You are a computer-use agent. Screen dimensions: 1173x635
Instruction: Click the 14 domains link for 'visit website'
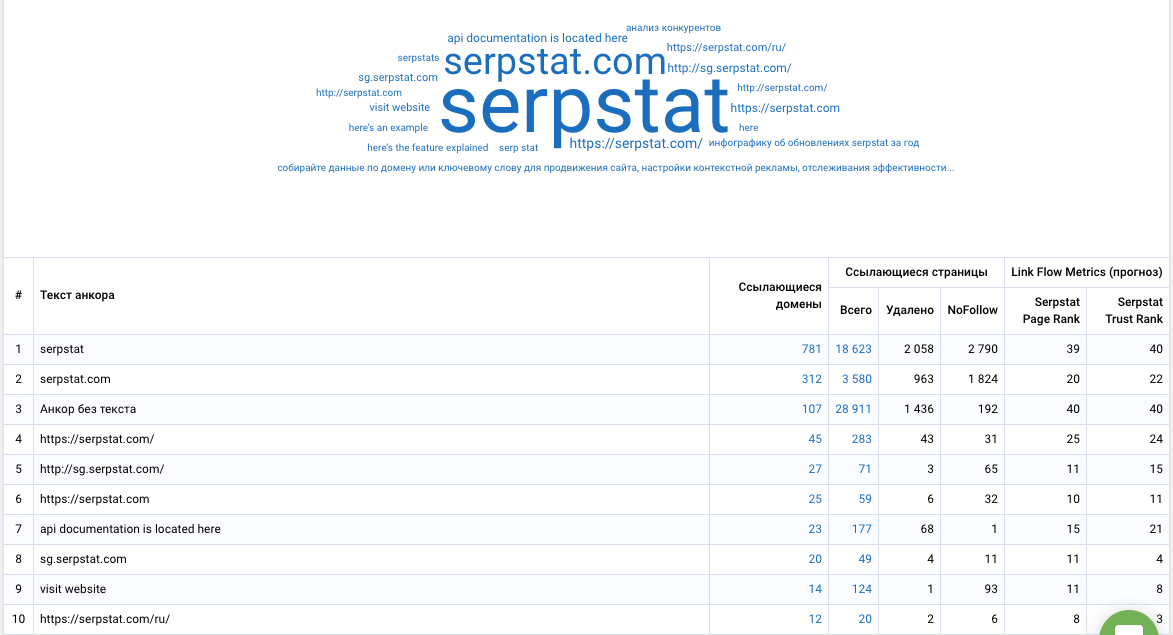[x=815, y=589]
